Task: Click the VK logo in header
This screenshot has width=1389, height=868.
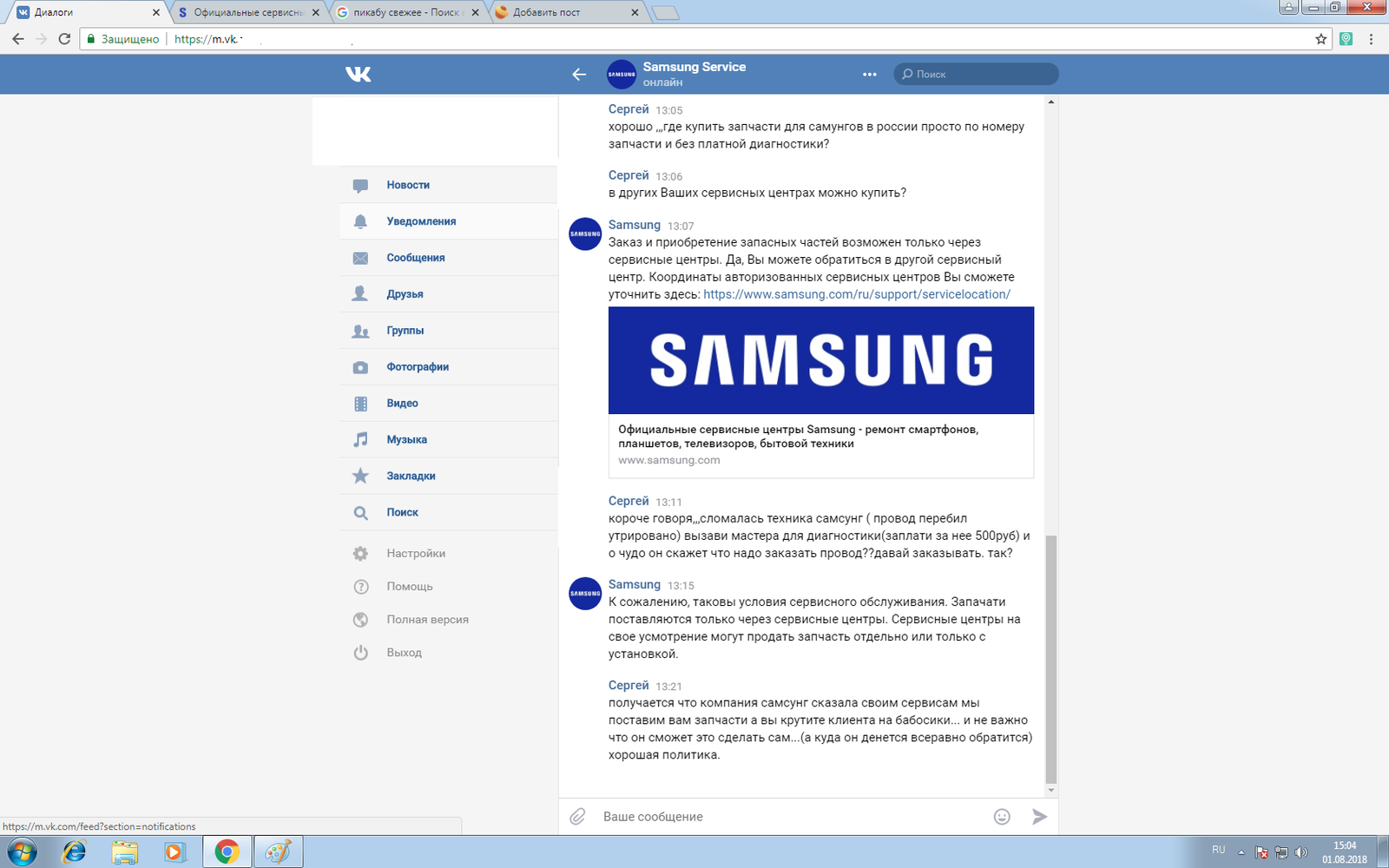Action: [x=358, y=74]
